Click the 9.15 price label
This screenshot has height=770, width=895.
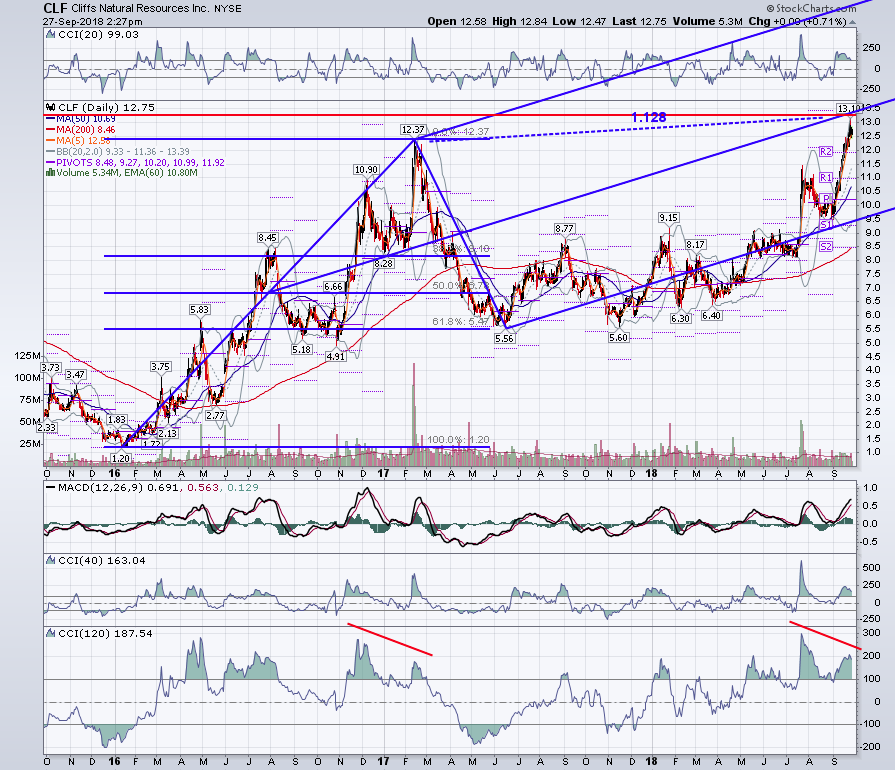[x=668, y=217]
